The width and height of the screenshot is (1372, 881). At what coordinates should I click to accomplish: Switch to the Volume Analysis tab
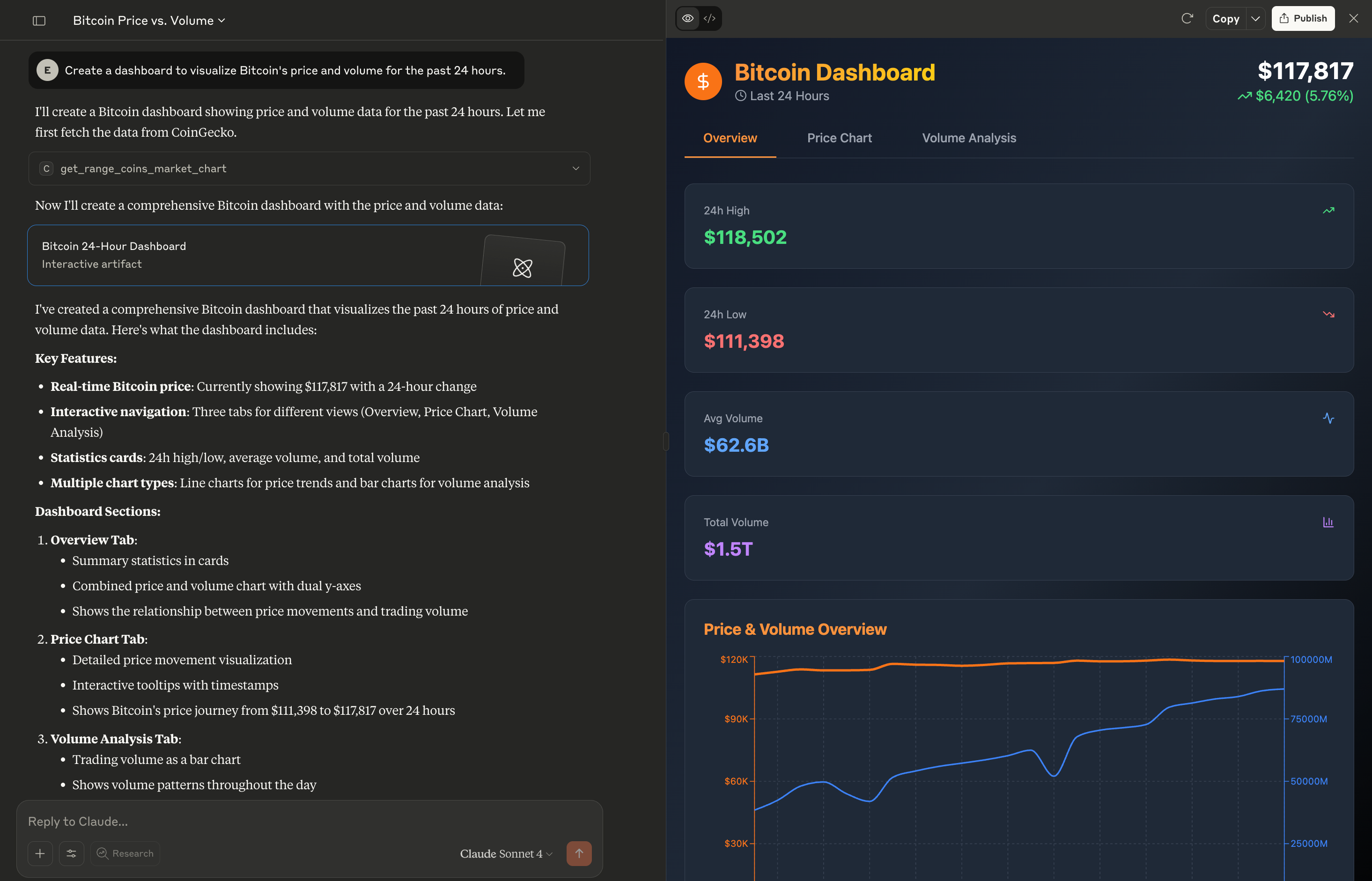coord(969,138)
